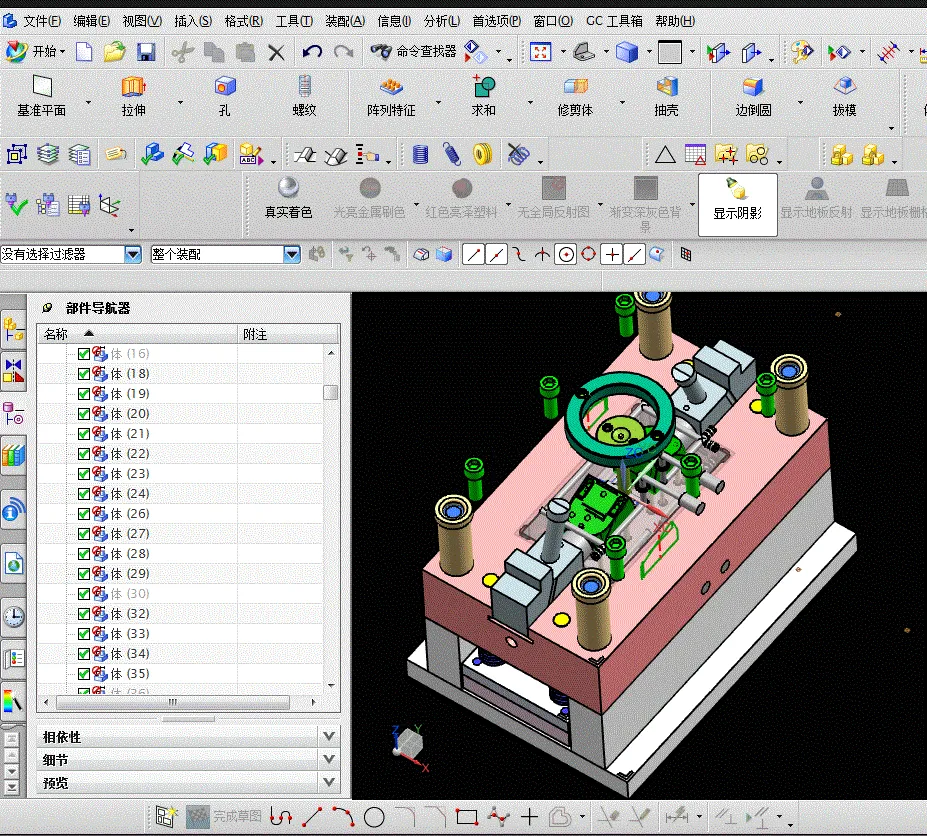Open the Entire Assembly (整个装配) scope dropdown

point(292,255)
